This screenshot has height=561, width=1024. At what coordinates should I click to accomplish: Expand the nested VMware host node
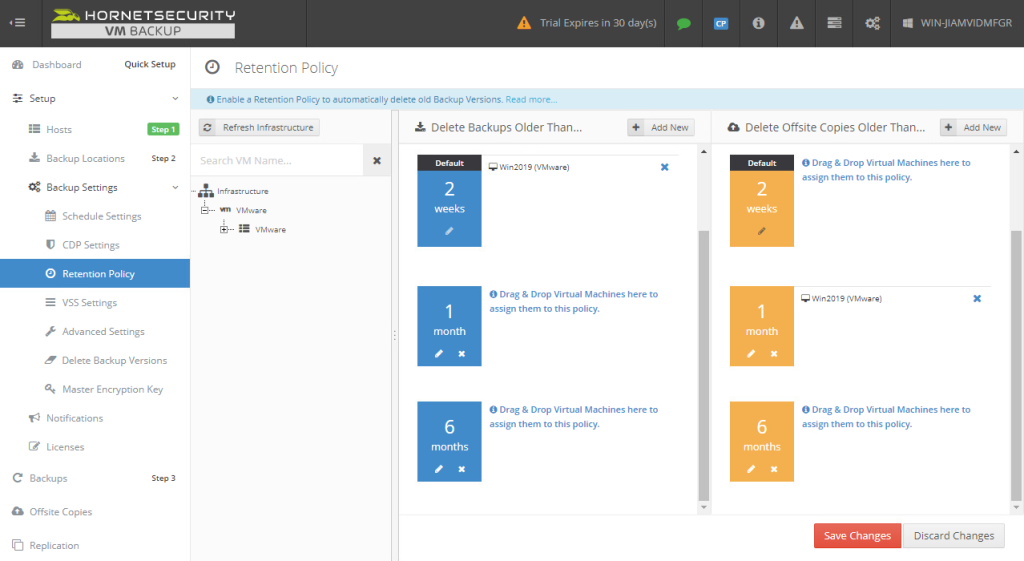tap(224, 229)
